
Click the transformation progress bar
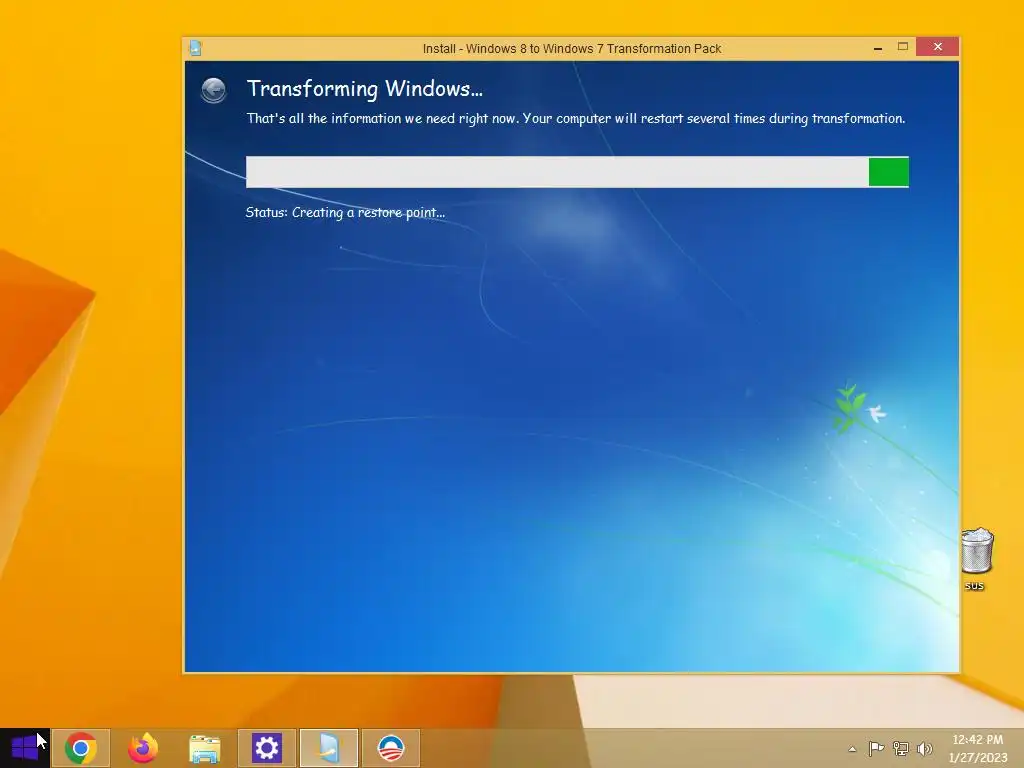point(577,172)
